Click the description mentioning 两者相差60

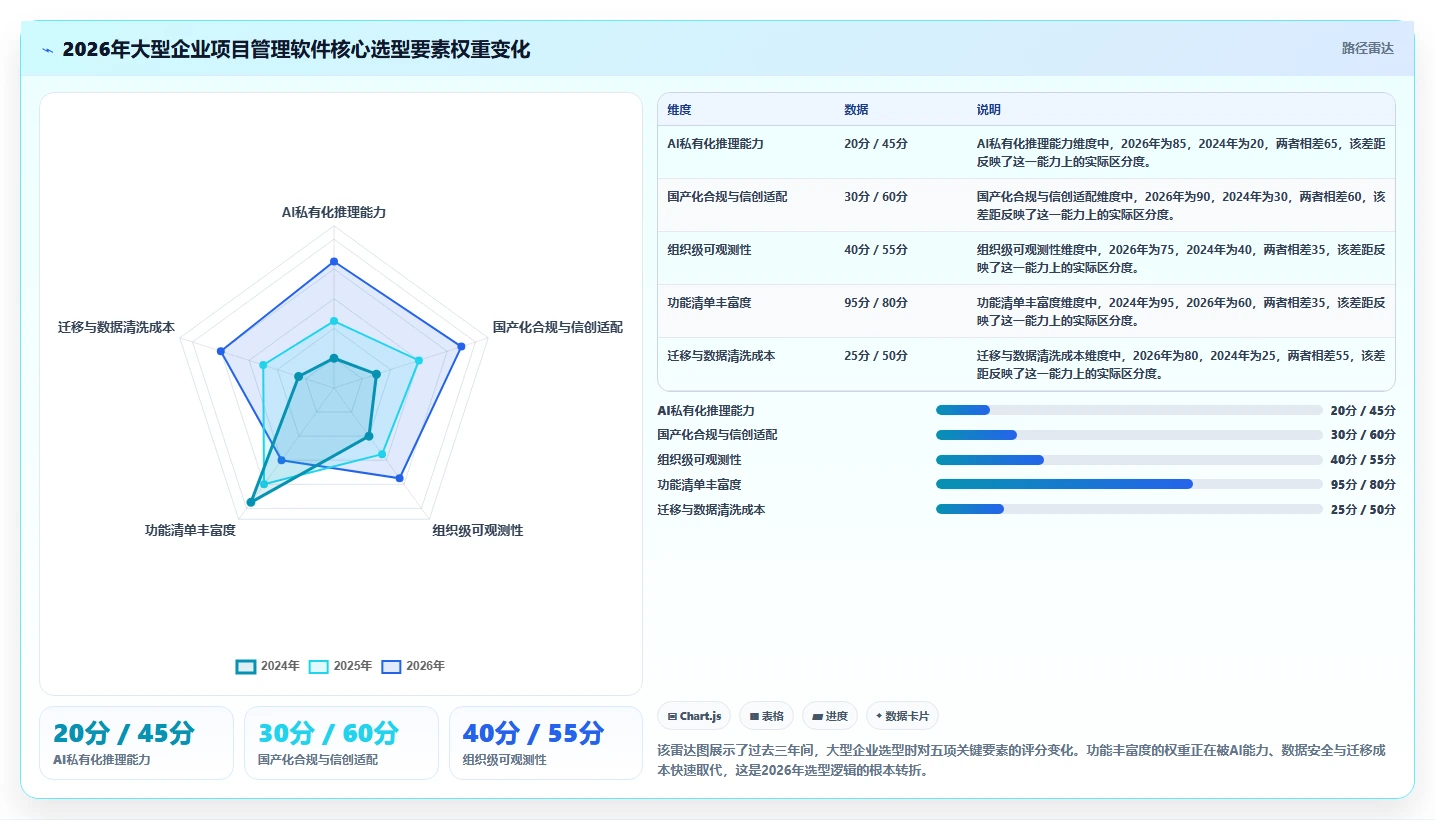tap(1181, 205)
